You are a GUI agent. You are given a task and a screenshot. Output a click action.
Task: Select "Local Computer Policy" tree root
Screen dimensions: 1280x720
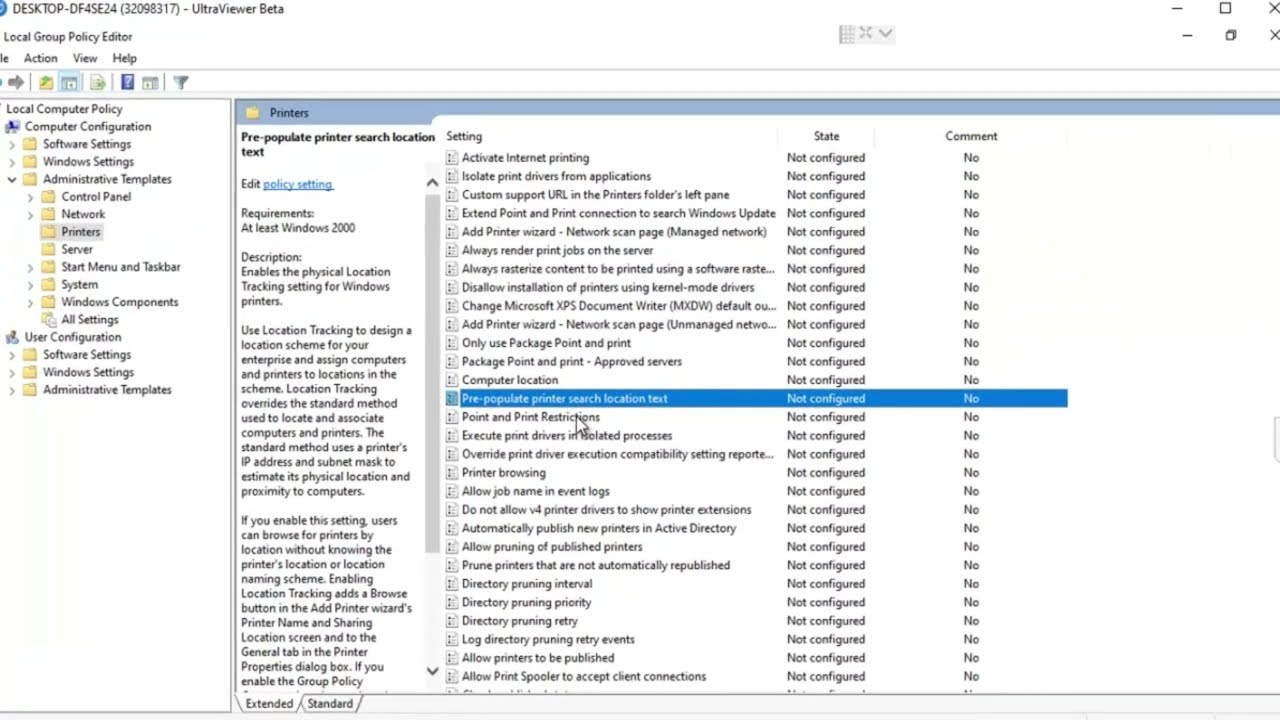64,109
